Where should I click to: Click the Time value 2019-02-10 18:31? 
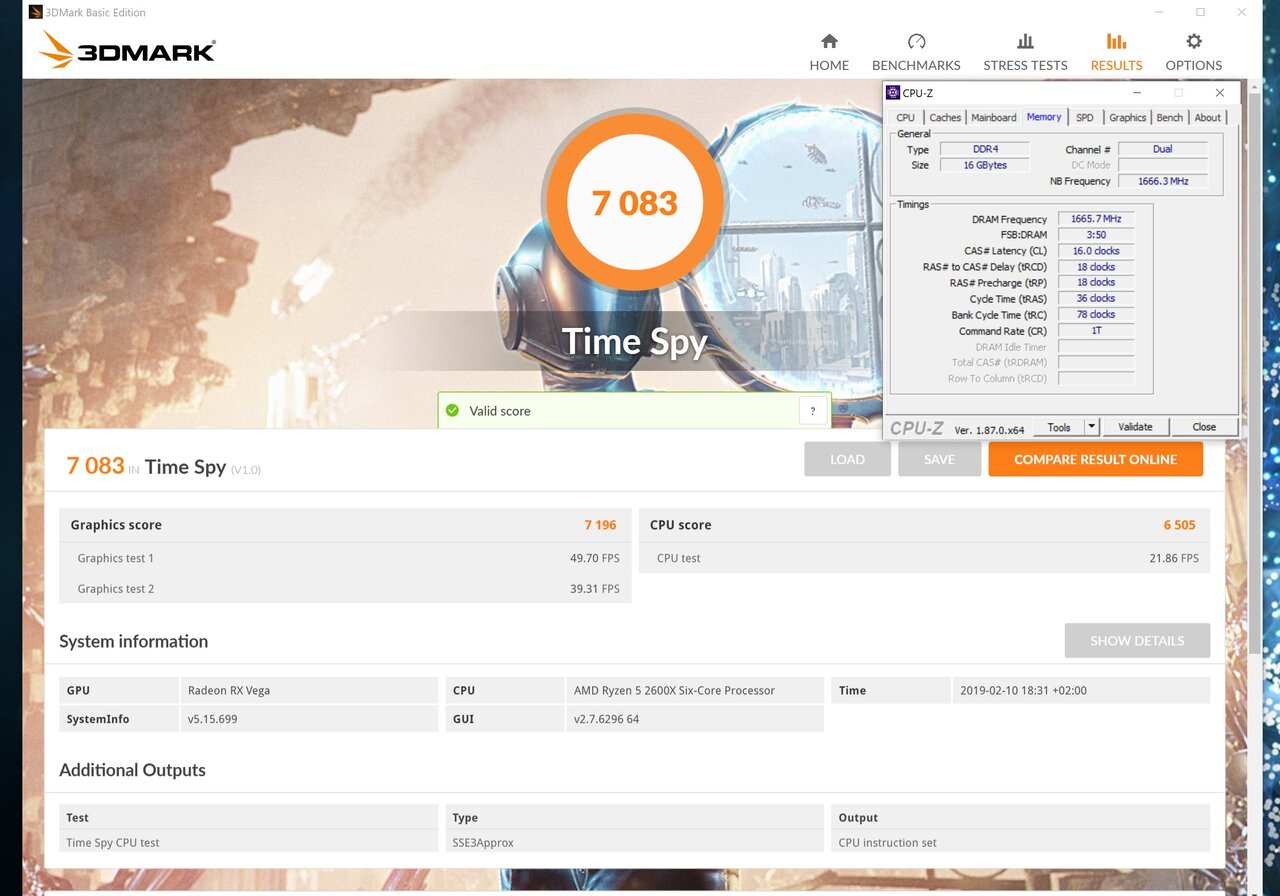pos(1081,690)
